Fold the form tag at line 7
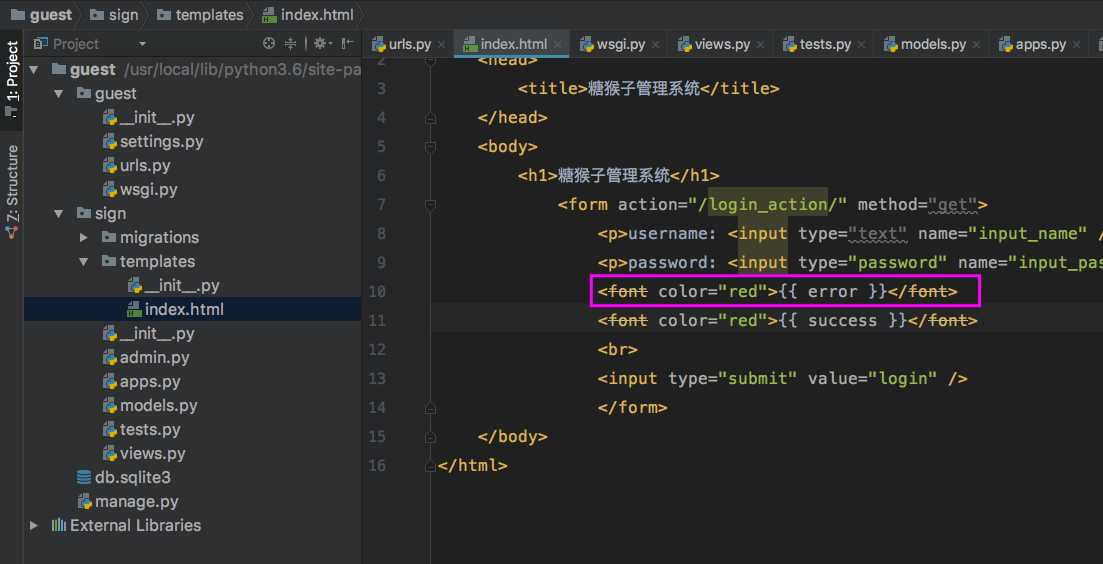1103x564 pixels. click(431, 205)
